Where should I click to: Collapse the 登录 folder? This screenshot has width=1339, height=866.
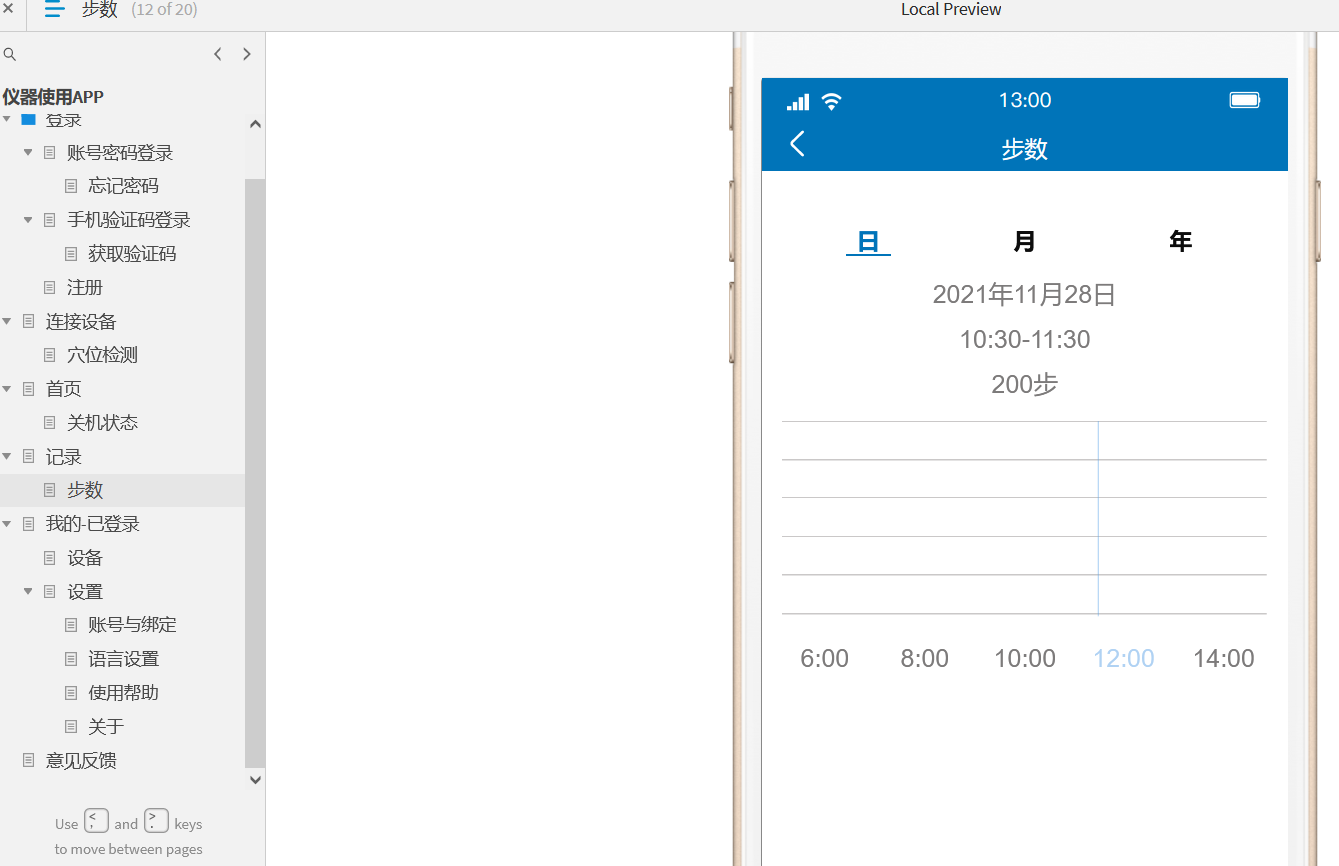(x=7, y=119)
